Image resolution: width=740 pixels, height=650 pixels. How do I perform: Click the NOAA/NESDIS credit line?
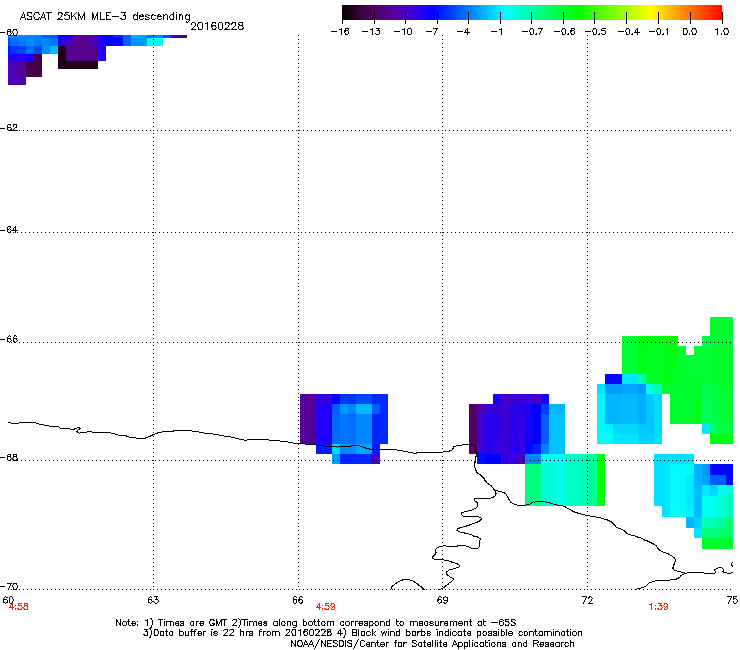point(432,644)
